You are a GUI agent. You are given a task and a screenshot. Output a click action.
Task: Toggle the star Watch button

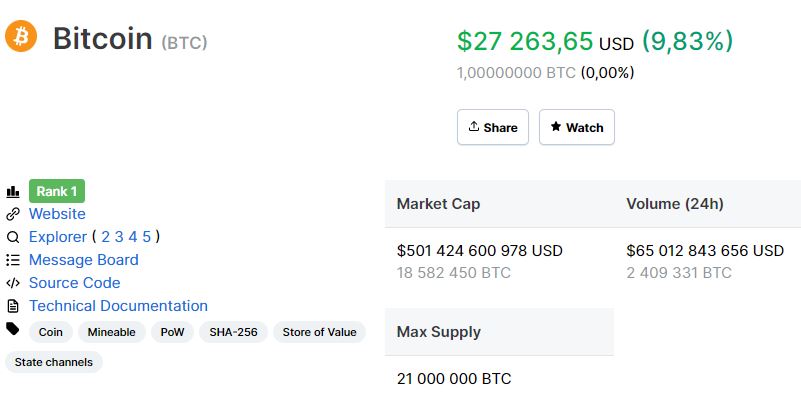coord(577,127)
